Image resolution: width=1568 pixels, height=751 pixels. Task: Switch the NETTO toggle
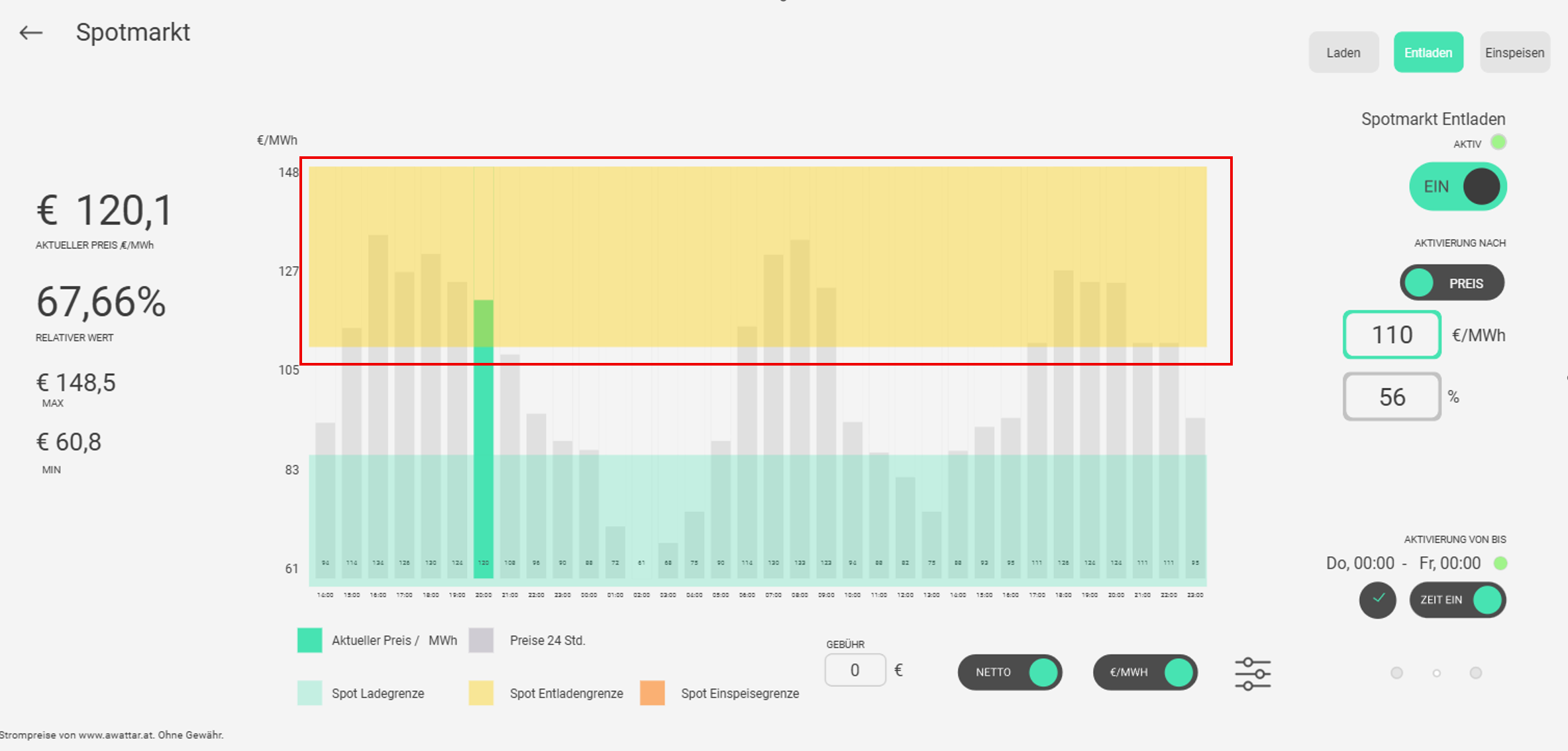tap(1009, 672)
